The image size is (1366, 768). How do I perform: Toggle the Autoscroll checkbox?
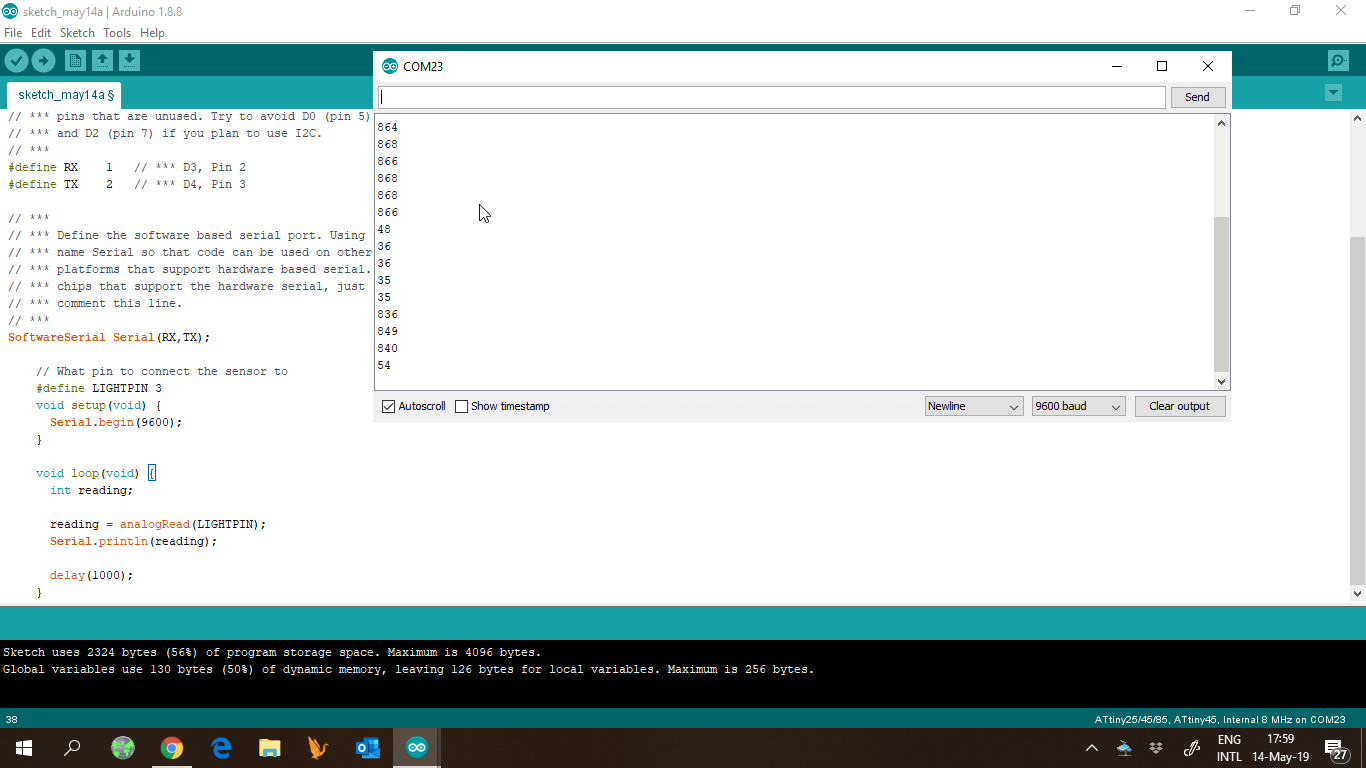pyautogui.click(x=389, y=406)
